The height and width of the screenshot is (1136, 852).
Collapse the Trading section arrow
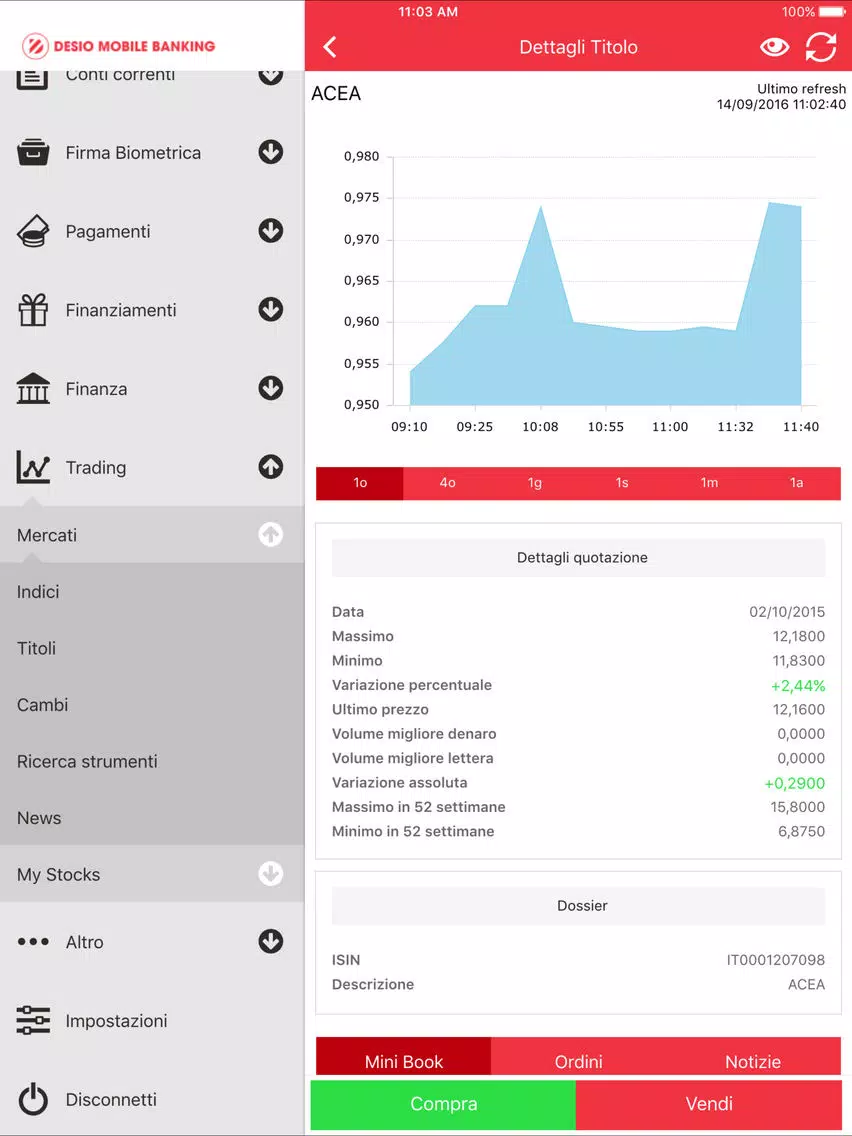click(x=271, y=467)
